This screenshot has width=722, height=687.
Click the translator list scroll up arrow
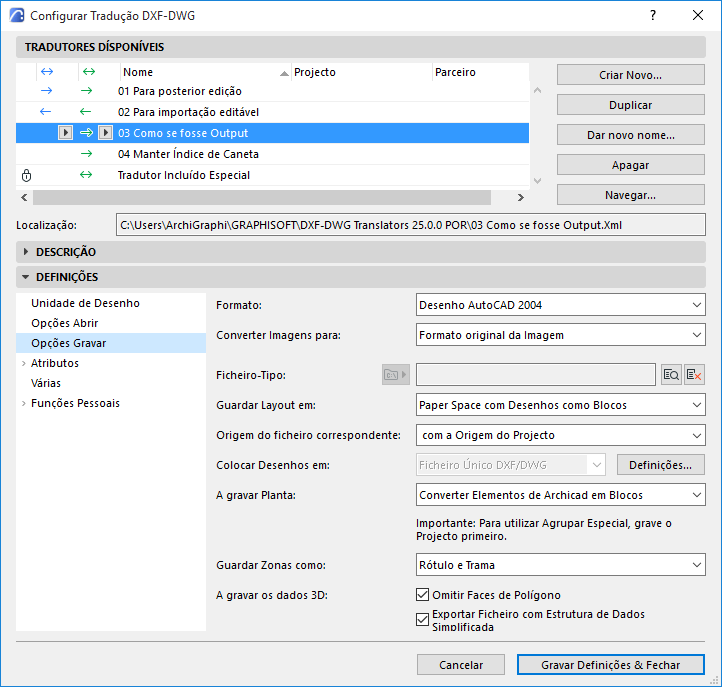tap(537, 90)
